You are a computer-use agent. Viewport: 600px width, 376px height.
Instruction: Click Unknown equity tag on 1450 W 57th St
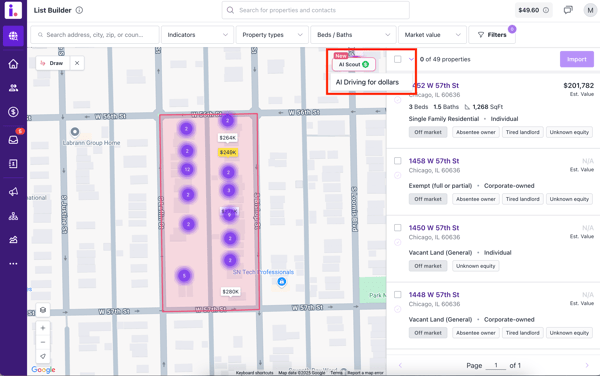tap(475, 266)
